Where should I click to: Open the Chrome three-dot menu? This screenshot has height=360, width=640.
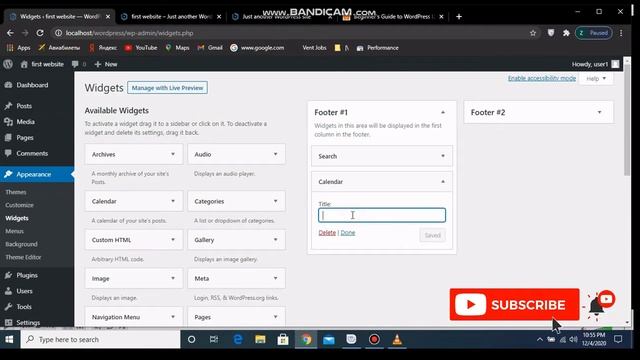[x=621, y=33]
